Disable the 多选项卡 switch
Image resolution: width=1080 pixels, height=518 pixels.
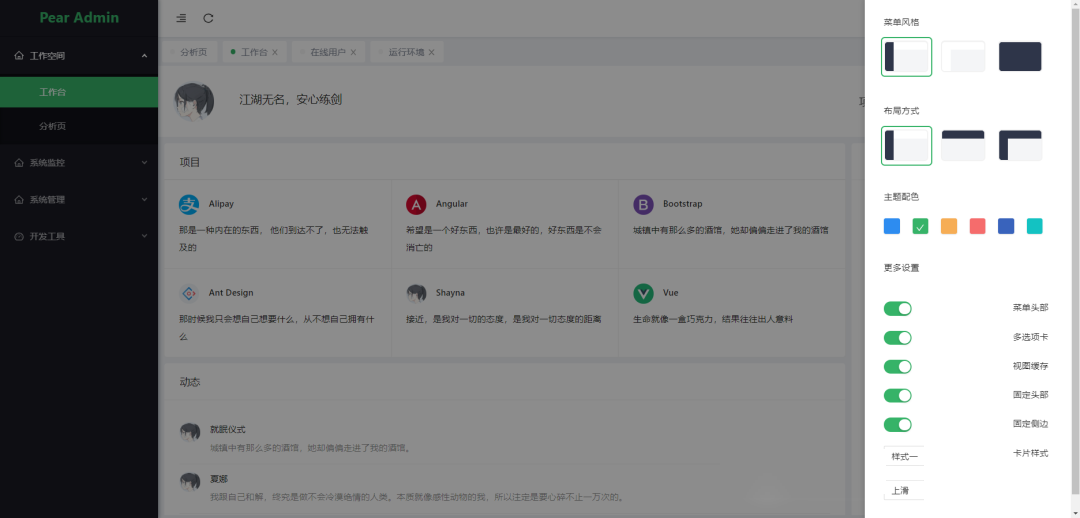click(x=897, y=338)
